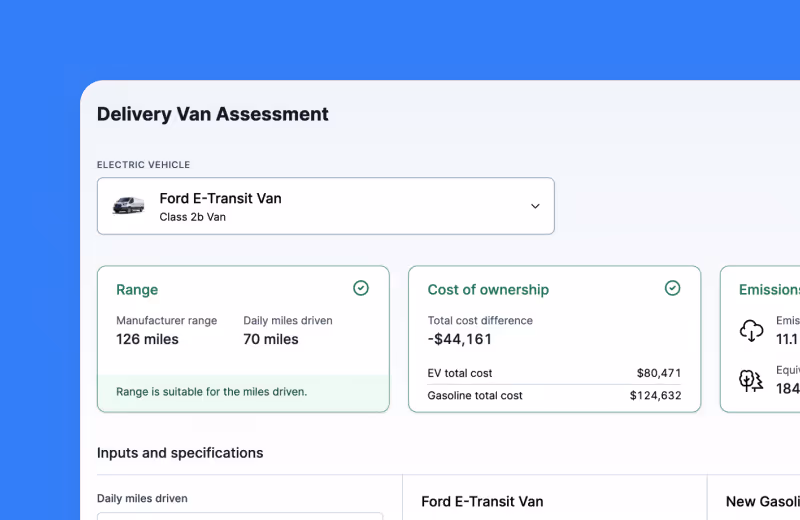
Task: Click the Range is suitable message
Action: [x=211, y=392]
